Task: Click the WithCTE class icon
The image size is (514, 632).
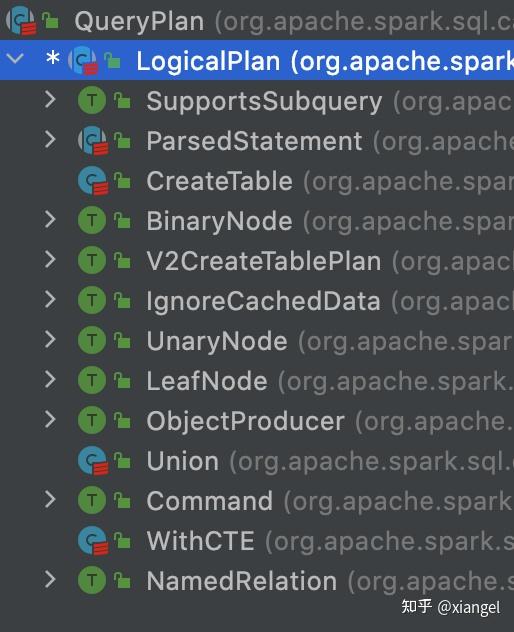Action: (x=93, y=540)
